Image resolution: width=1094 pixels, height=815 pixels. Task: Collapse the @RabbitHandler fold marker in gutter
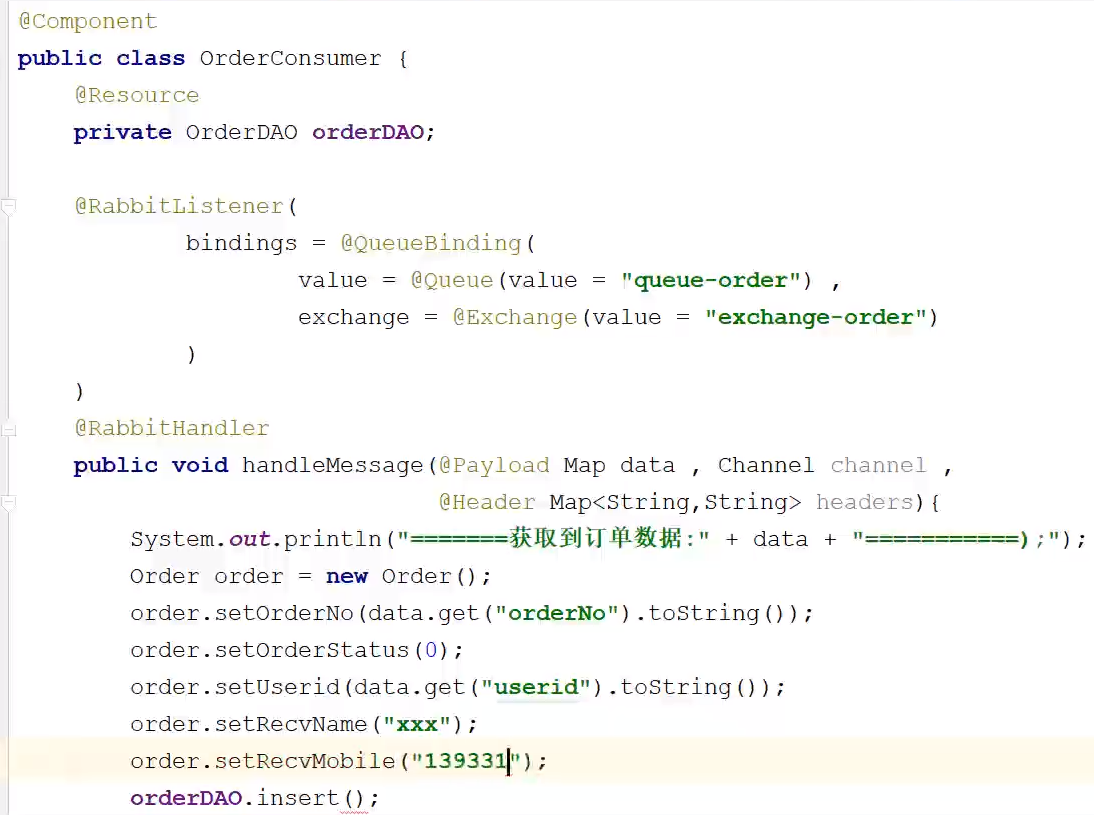coord(8,429)
